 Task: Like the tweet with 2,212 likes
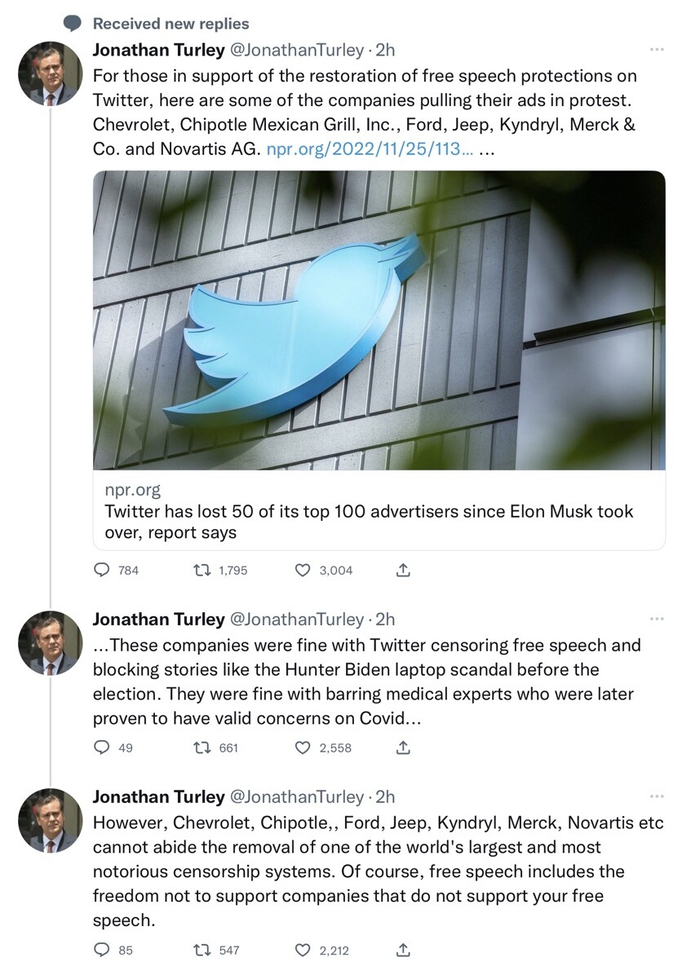[x=304, y=950]
